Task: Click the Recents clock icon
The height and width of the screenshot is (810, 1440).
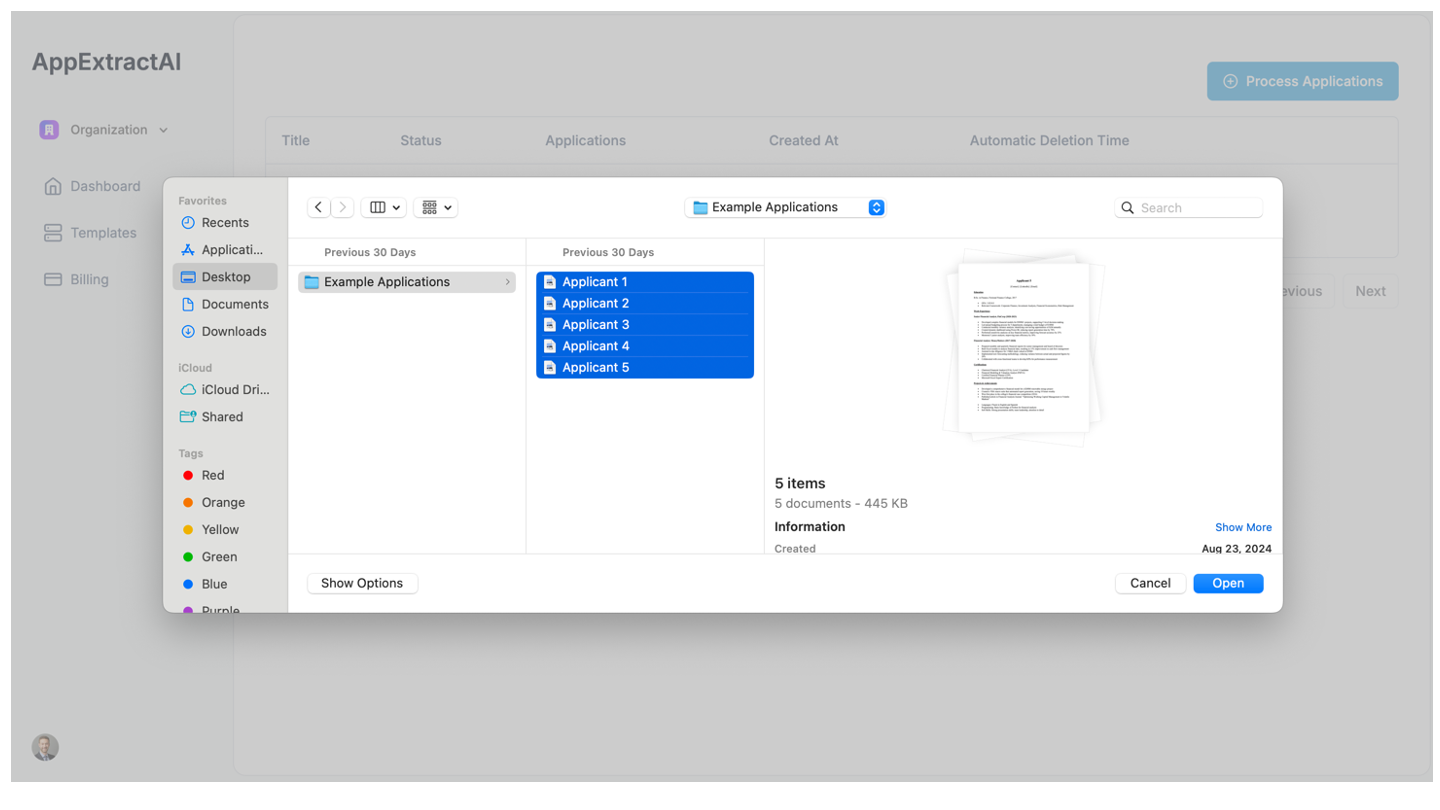Action: [x=188, y=223]
